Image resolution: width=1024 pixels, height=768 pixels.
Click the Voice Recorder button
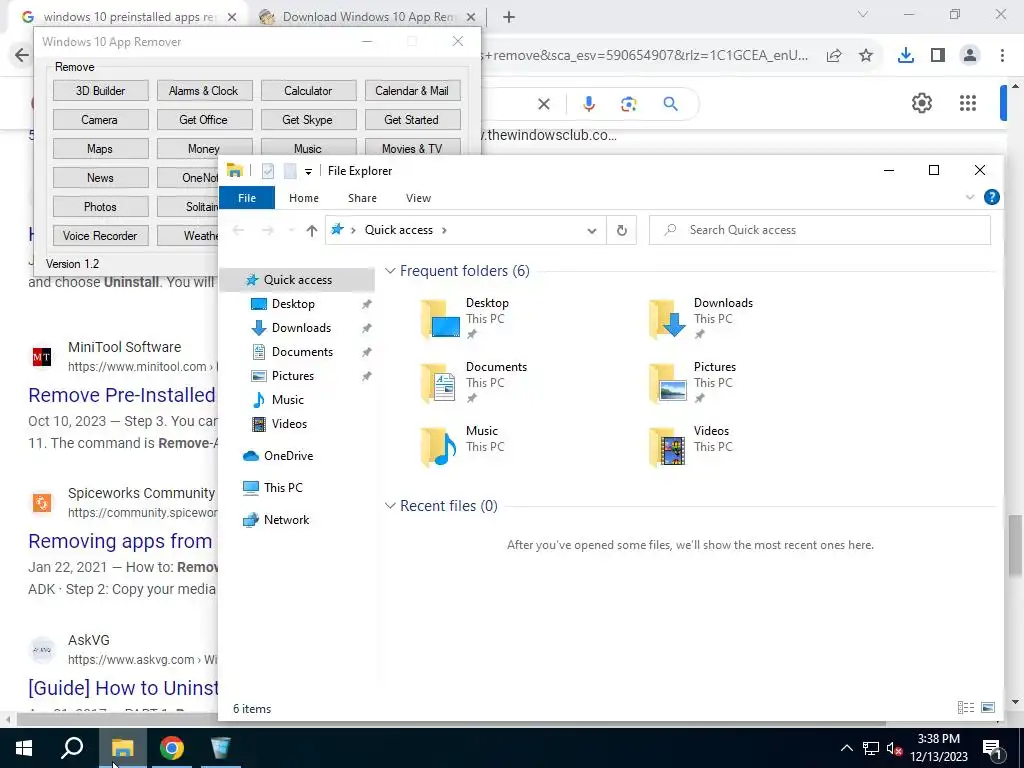[x=101, y=236]
